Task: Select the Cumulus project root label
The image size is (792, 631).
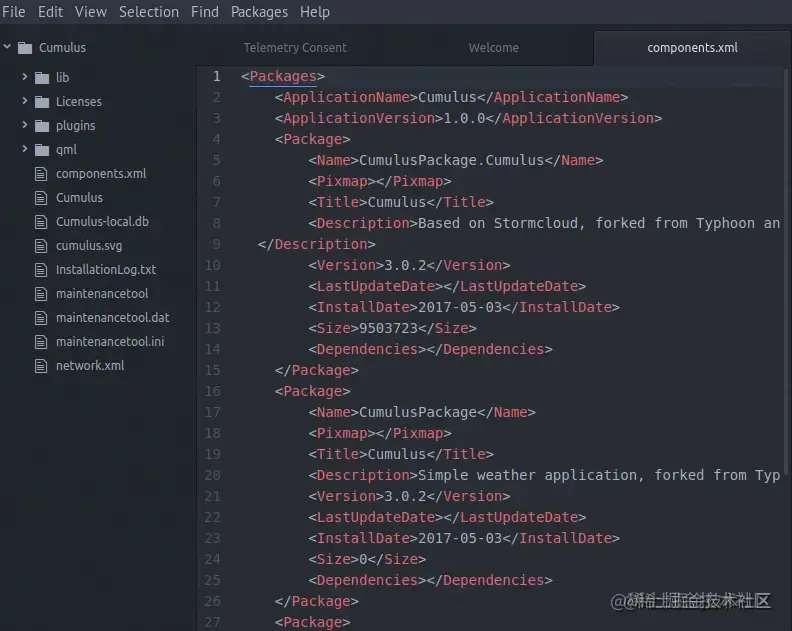Action: (62, 47)
